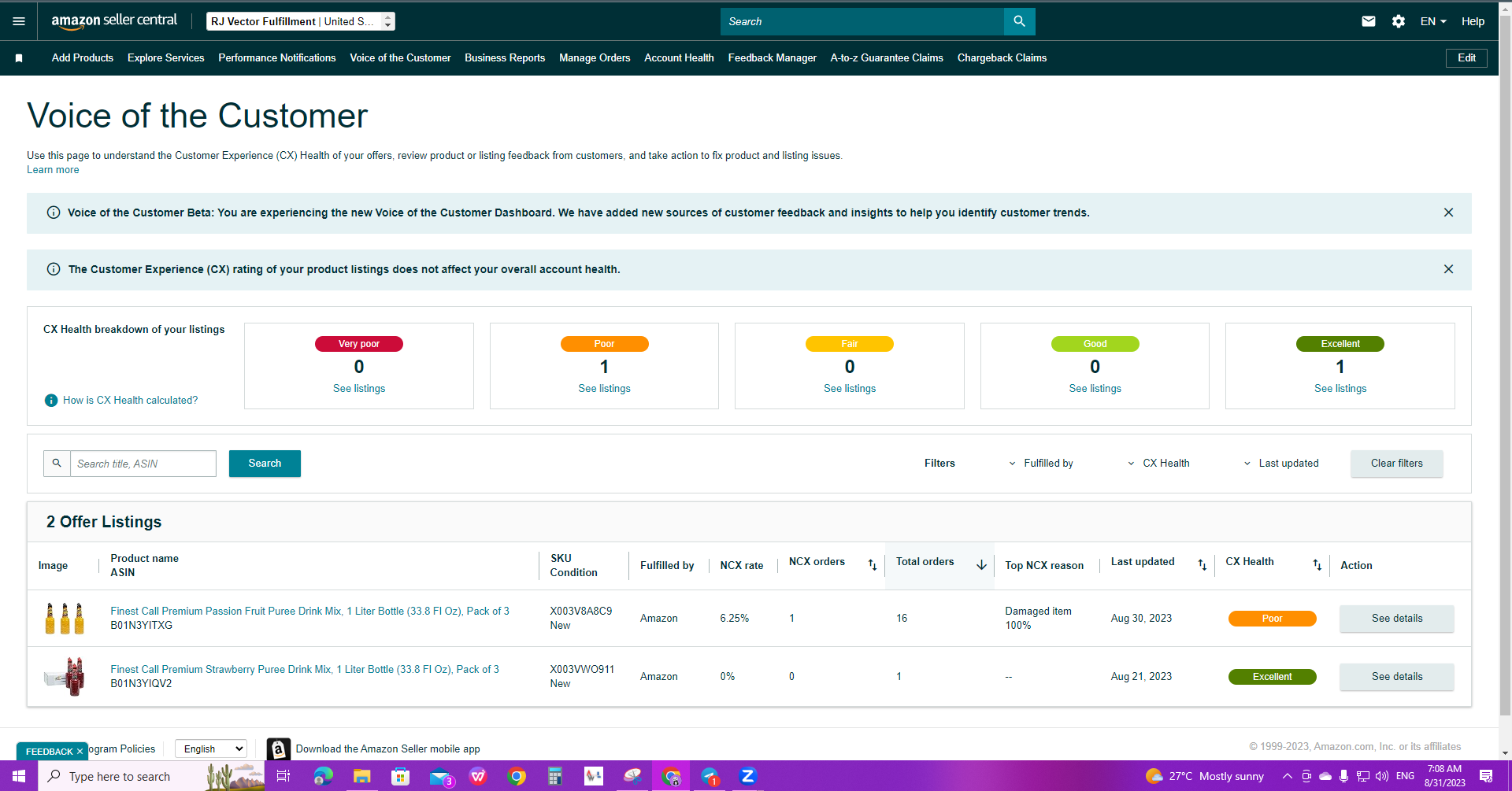The image size is (1512, 791).
Task: Sort by CX Health column arrows
Action: tap(1317, 564)
